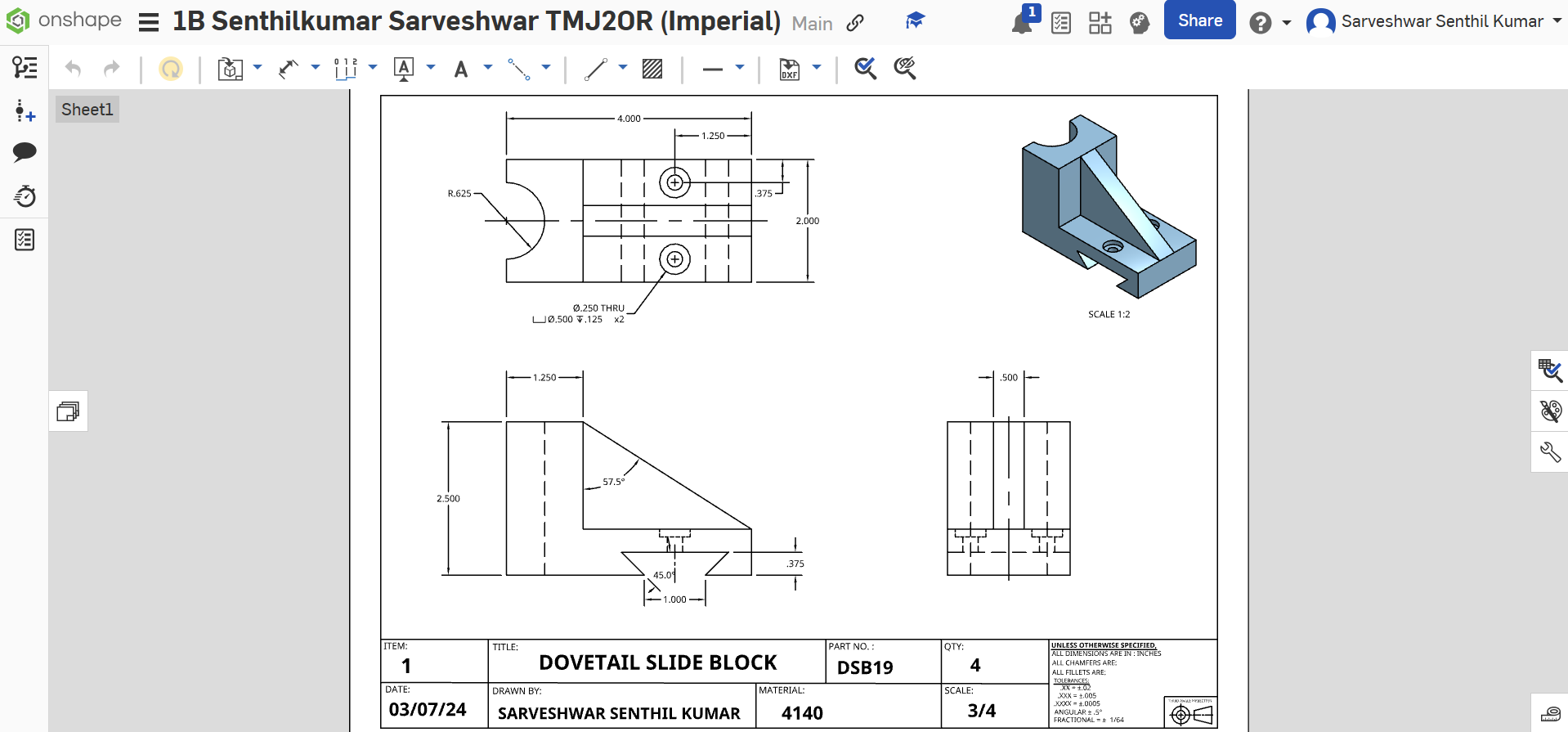Viewport: 1568px width, 732px height.
Task: Open the Learning Center graduation cap
Action: tap(915, 21)
